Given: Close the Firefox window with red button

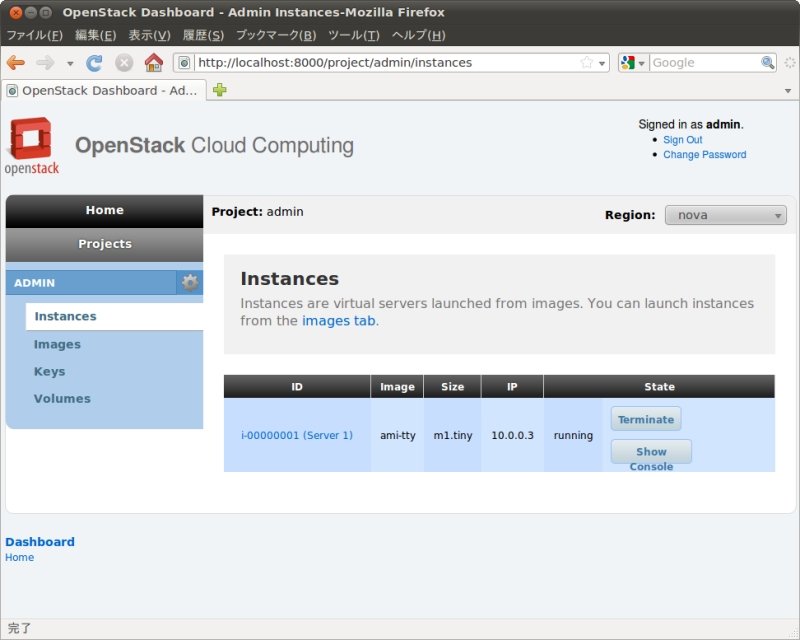Looking at the screenshot, I should [x=16, y=12].
